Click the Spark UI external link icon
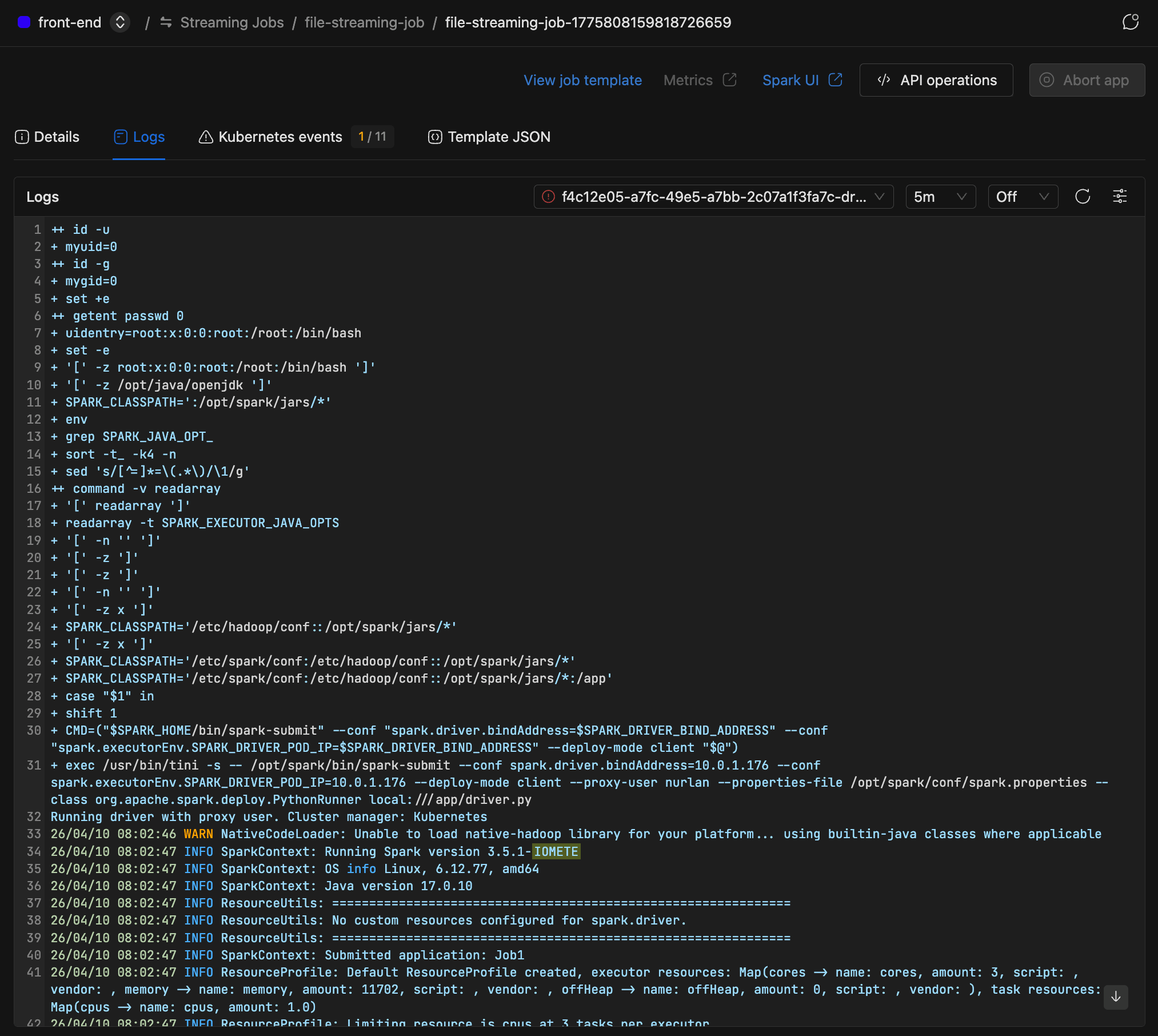1158x1036 pixels. [835, 80]
